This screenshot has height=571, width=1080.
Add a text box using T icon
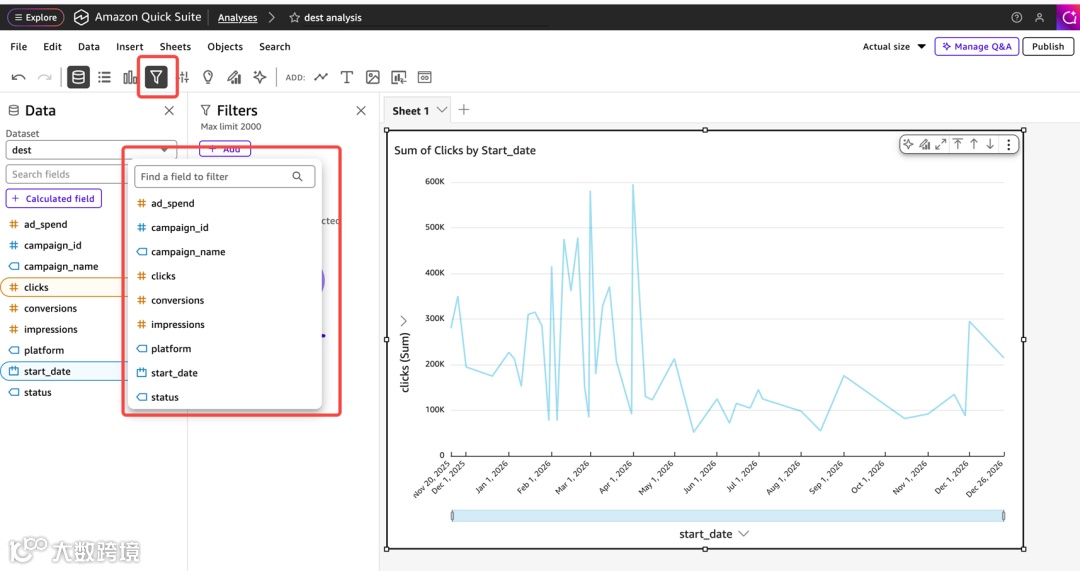(346, 77)
